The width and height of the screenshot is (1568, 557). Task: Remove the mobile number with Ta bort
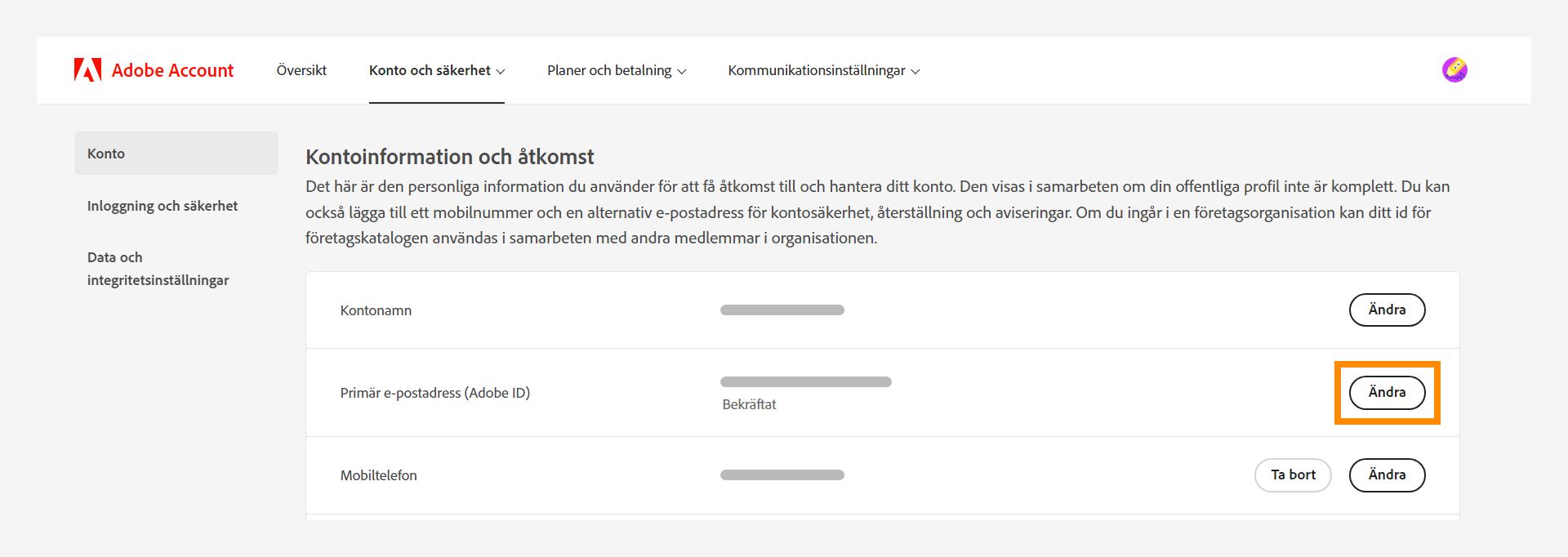click(1293, 475)
